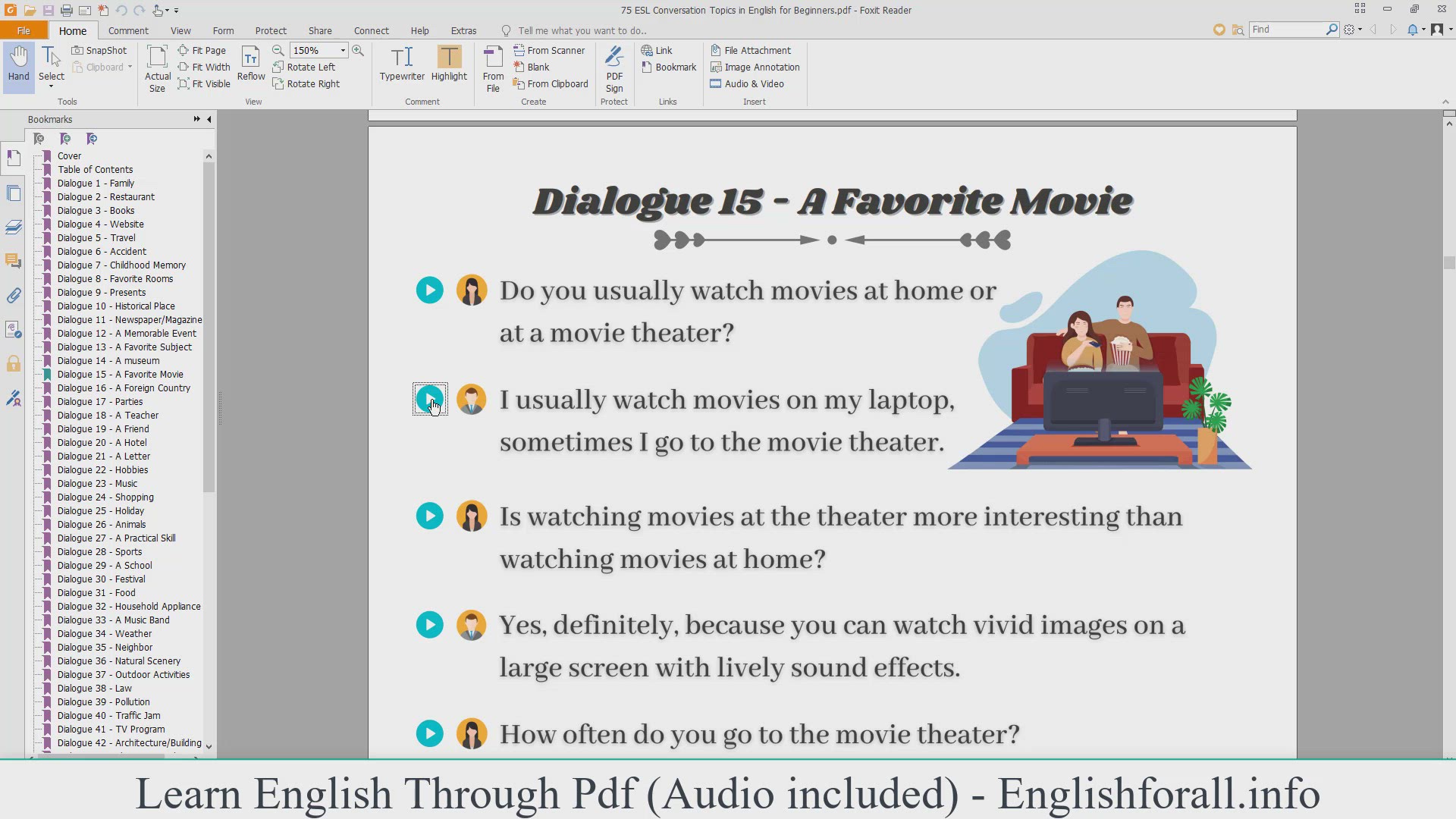Click the From Scanner button
The height and width of the screenshot is (819, 1456).
555,50
